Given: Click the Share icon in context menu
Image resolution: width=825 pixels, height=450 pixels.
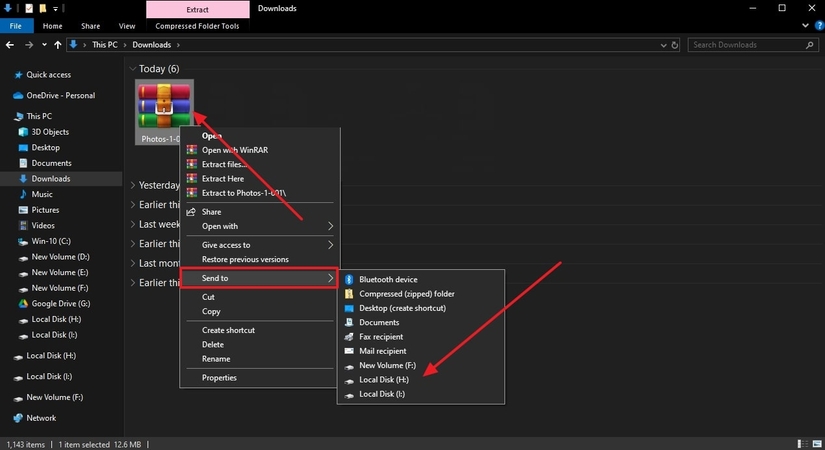Looking at the screenshot, I should [x=191, y=212].
